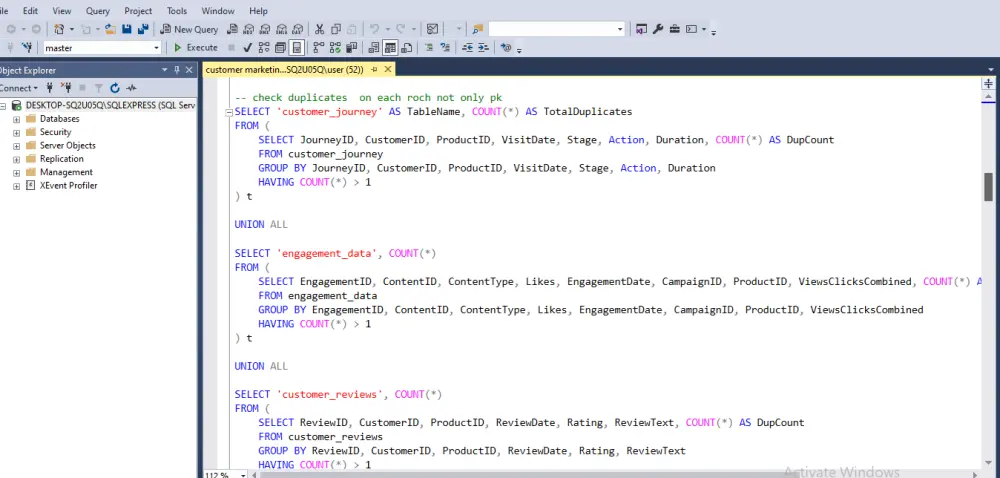Click the Analysis Services MDX query icon
Viewport: 1000px width, 478px height.
248,29
